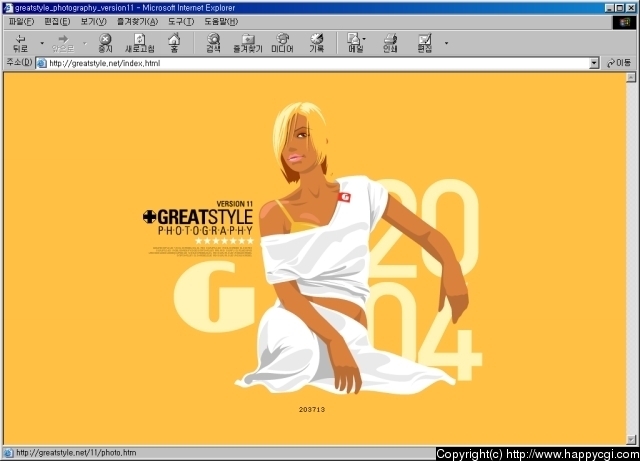Open 즐겨찾기 favorites toolbar button

[x=248, y=43]
